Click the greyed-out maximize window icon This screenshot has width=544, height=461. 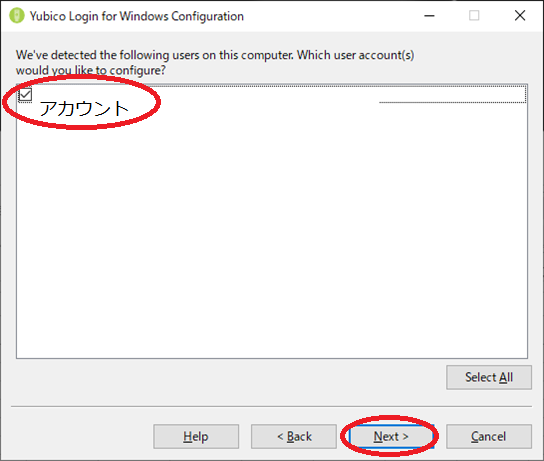coord(474,16)
